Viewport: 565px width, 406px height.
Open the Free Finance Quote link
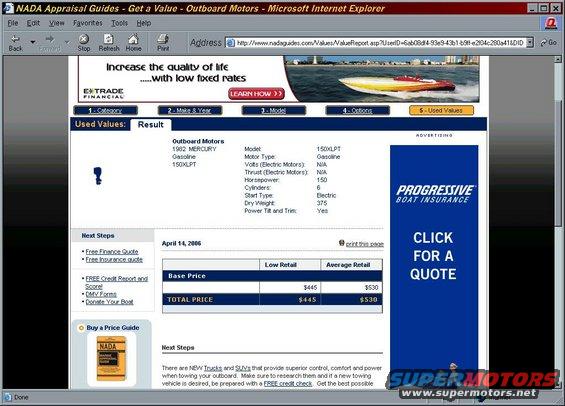(112, 251)
